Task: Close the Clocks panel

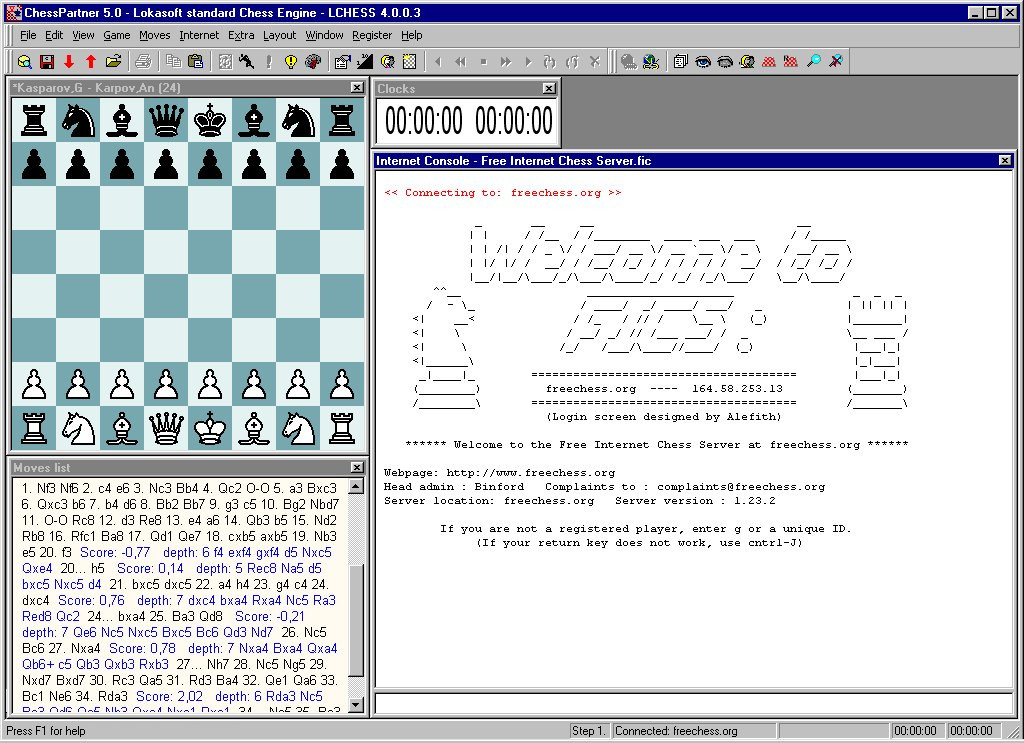Action: [x=549, y=88]
